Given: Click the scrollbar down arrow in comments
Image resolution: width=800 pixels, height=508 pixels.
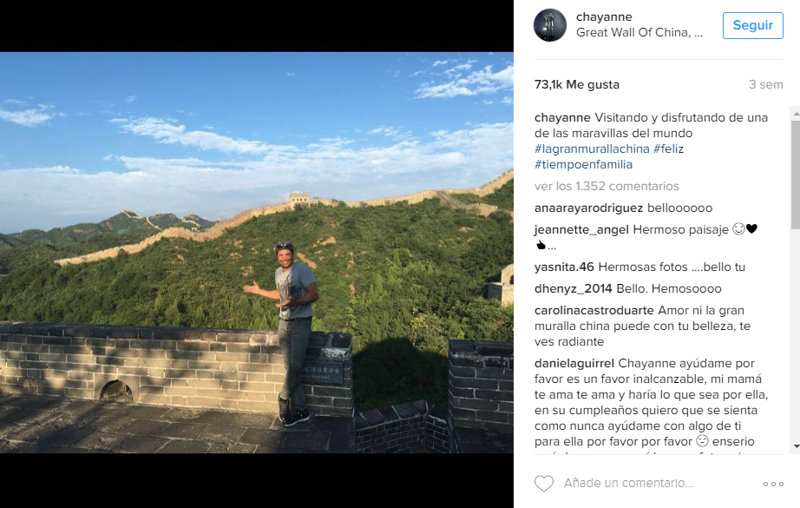Looking at the screenshot, I should pyautogui.click(x=796, y=446).
